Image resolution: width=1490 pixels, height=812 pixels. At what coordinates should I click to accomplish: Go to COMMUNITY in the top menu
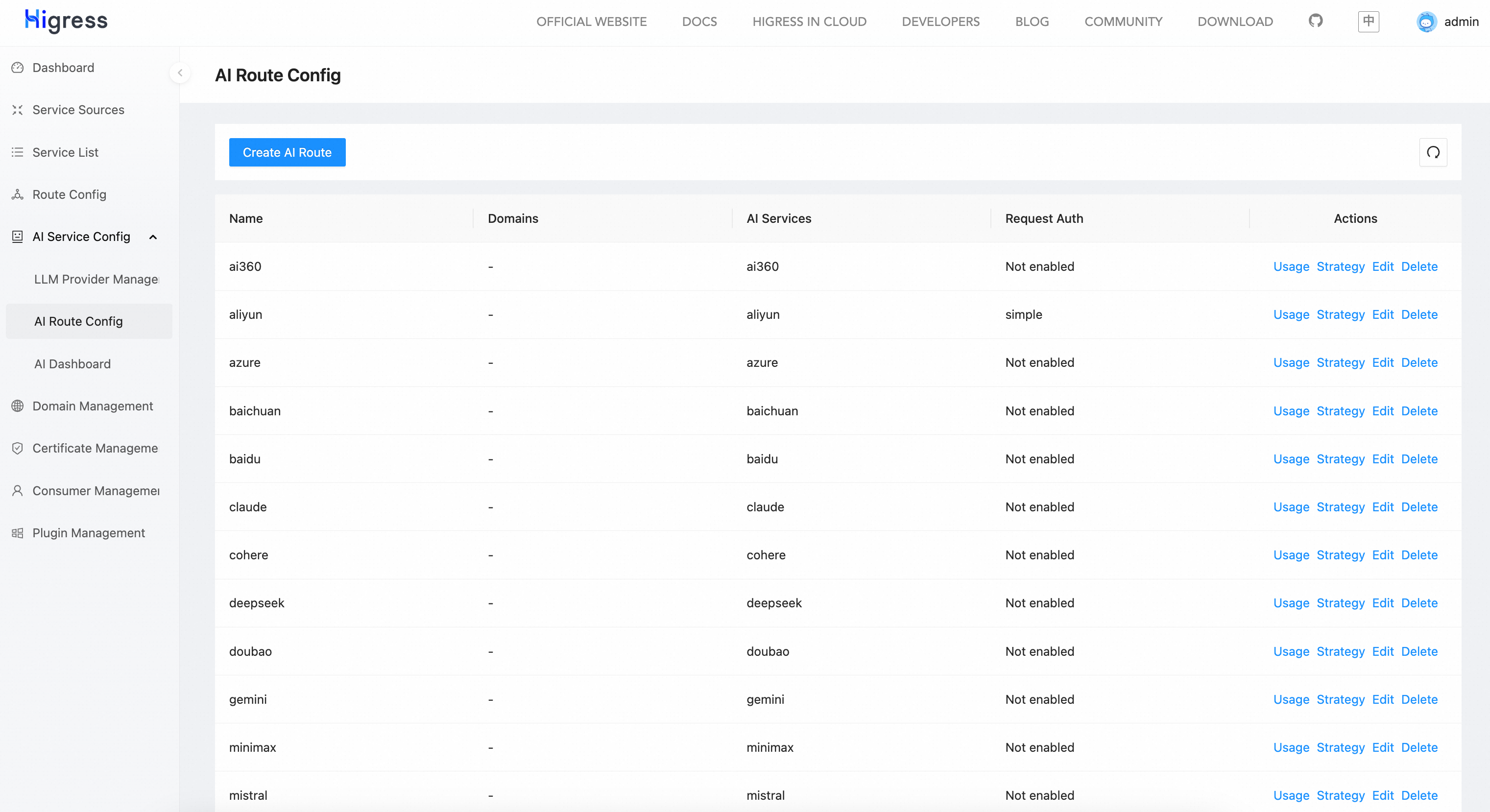click(x=1123, y=22)
